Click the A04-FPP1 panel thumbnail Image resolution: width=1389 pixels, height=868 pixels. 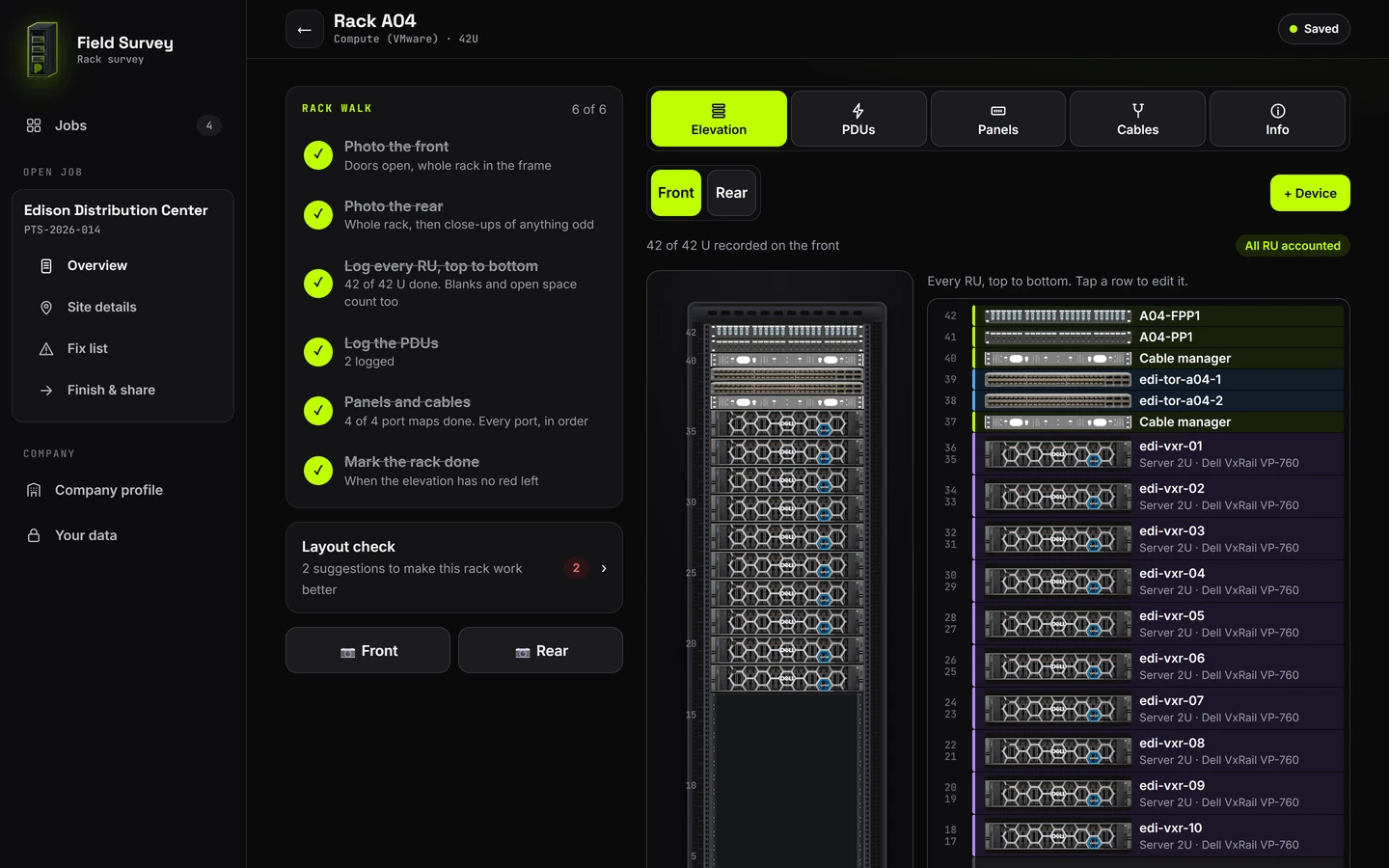tap(1058, 315)
